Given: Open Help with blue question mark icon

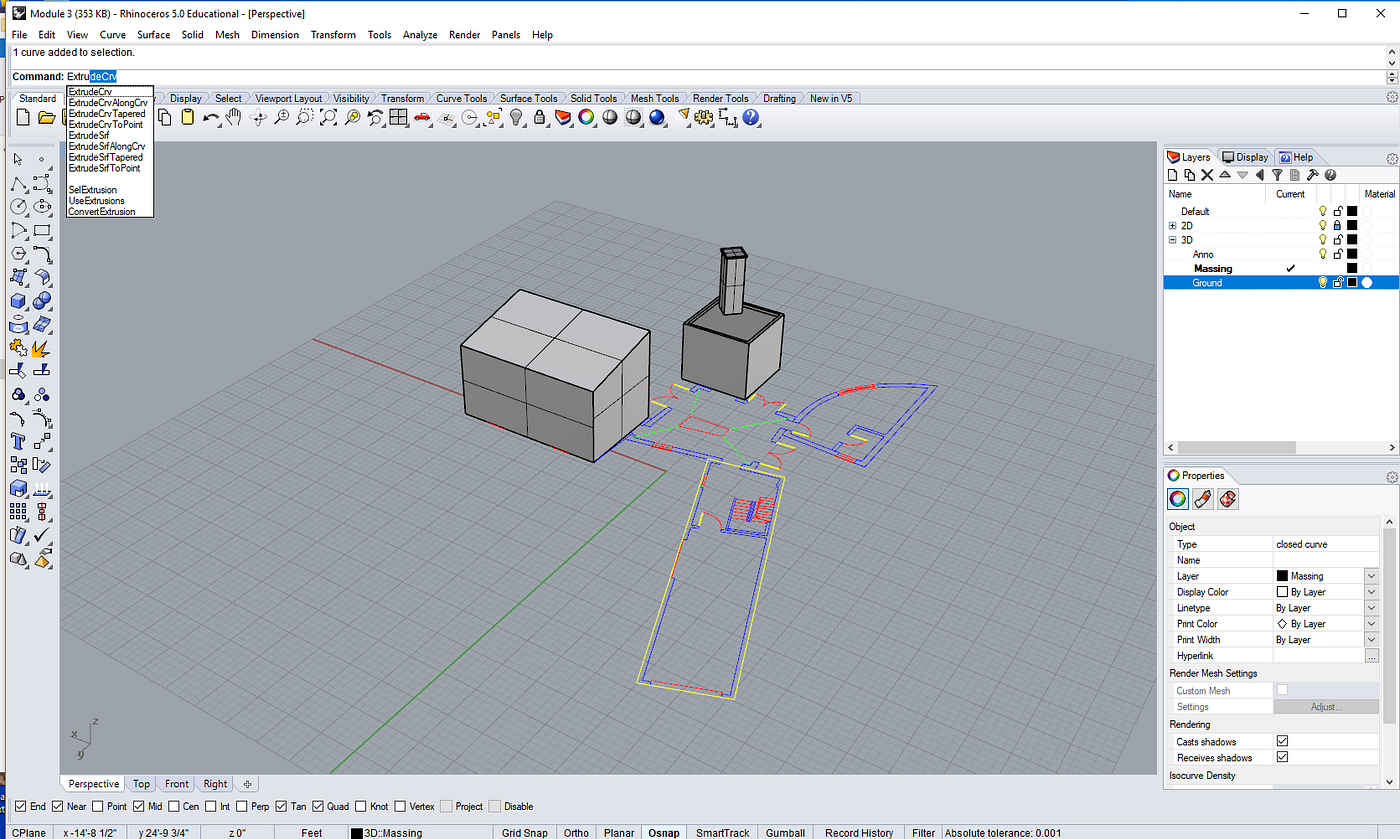Looking at the screenshot, I should pyautogui.click(x=751, y=118).
